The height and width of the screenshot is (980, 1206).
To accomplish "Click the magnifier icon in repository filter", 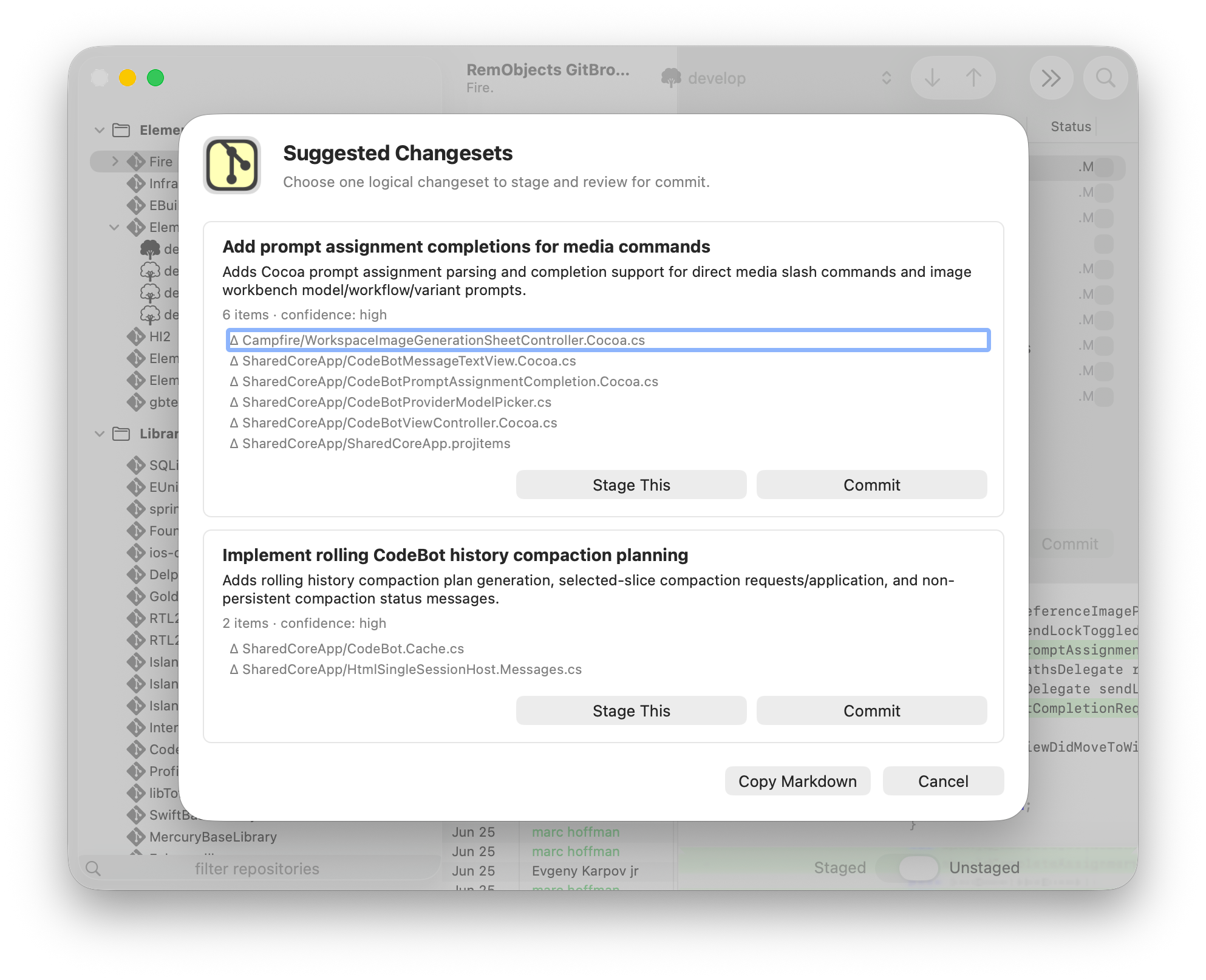I will pyautogui.click(x=93, y=868).
